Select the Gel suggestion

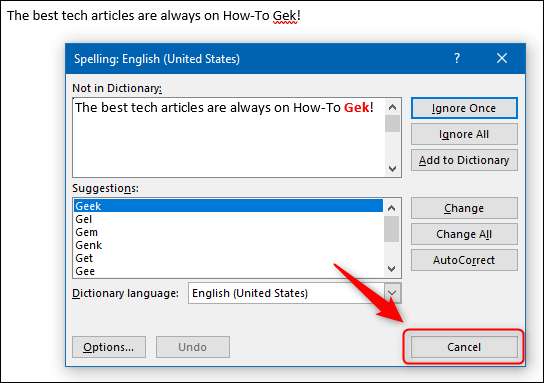click(228, 219)
